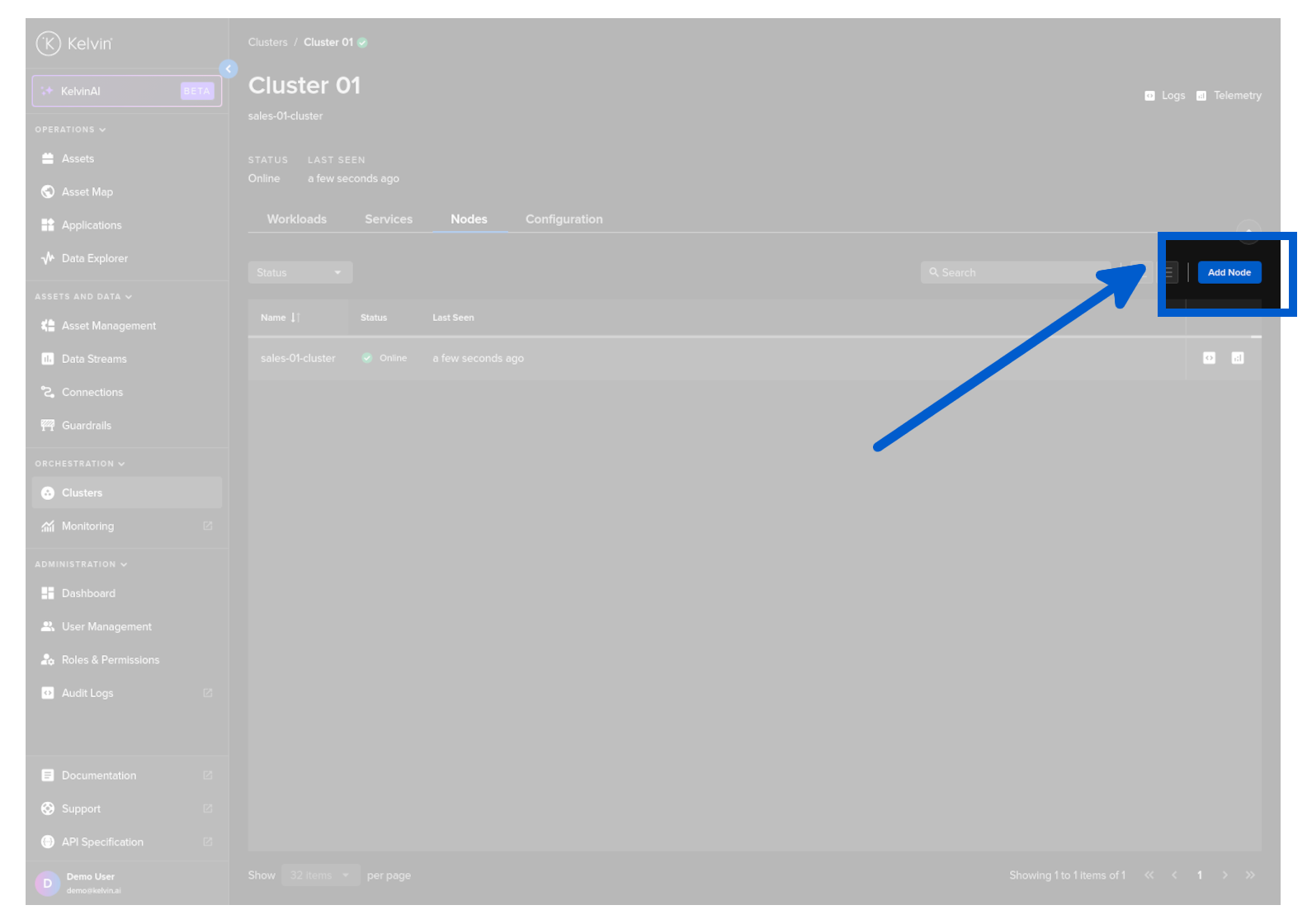Switch to the Workloads tab
Screen dimensions: 1307x924
point(296,219)
